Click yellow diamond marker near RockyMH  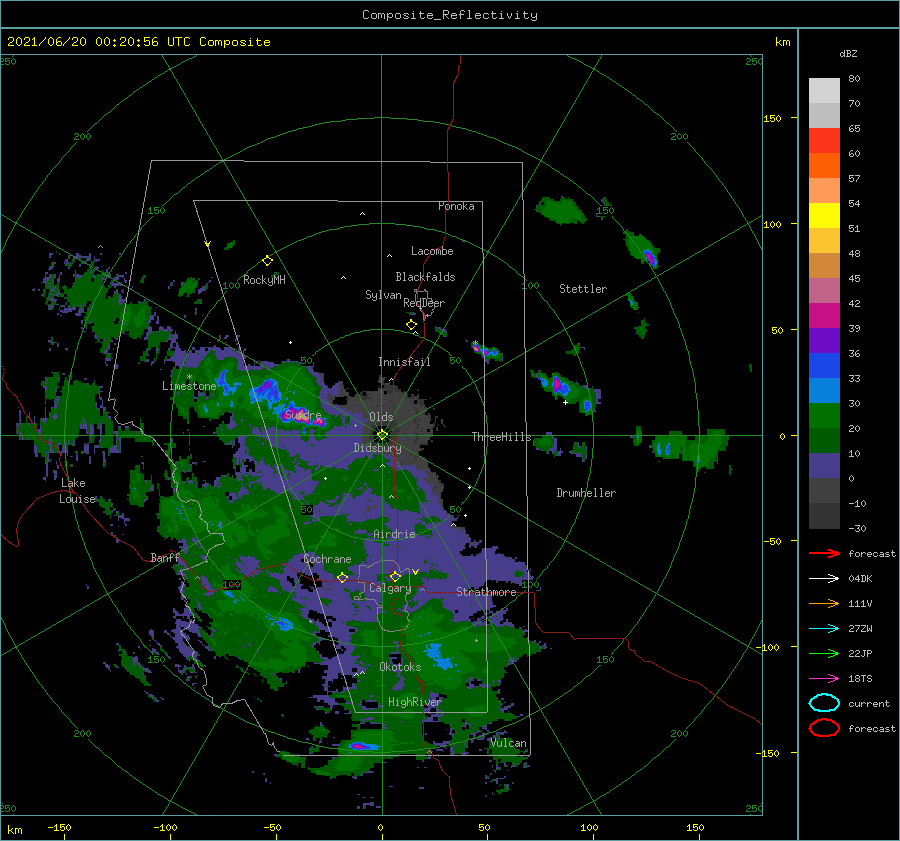pos(267,261)
